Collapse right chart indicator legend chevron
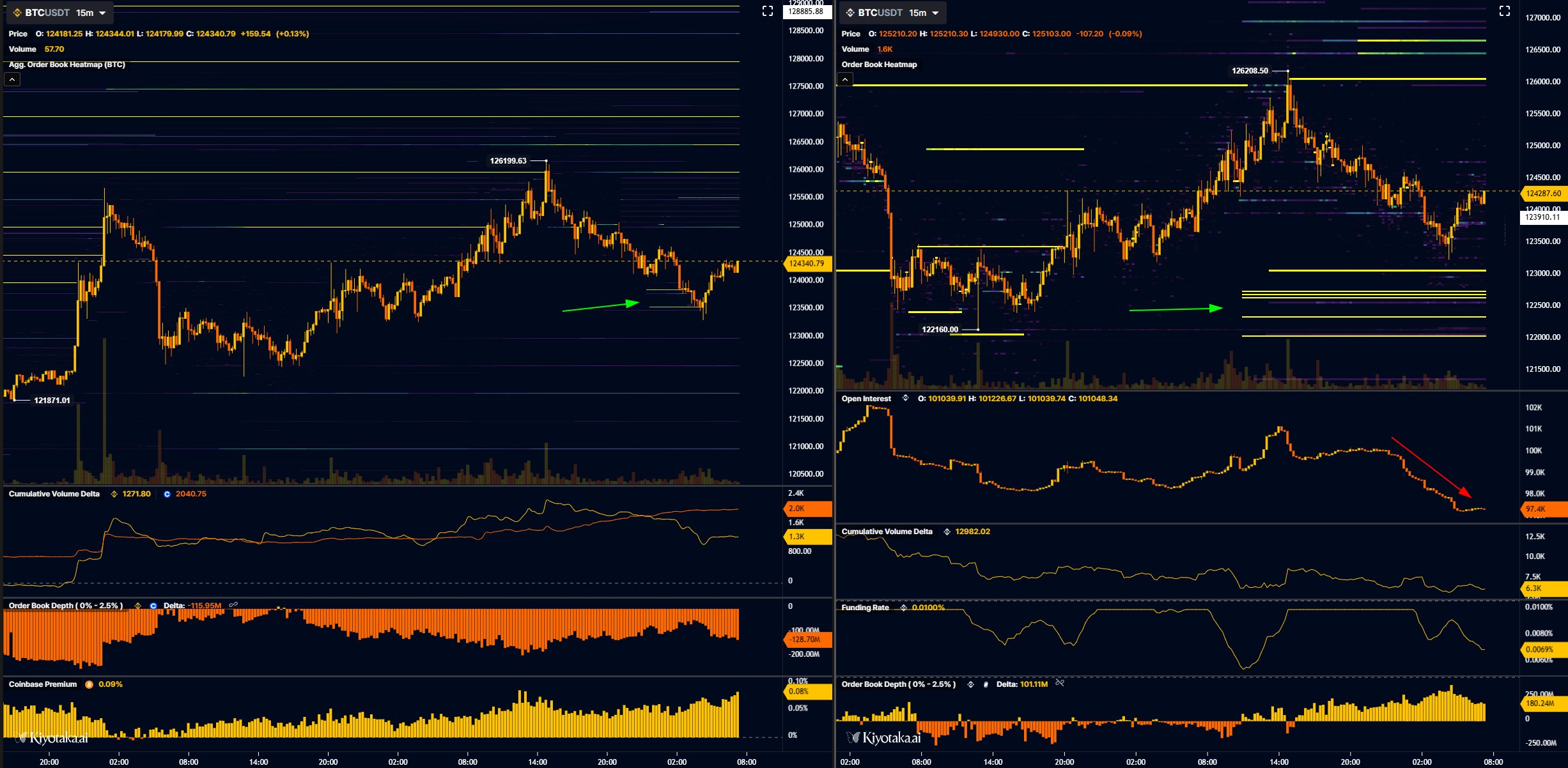This screenshot has height=768, width=1568. coord(845,79)
